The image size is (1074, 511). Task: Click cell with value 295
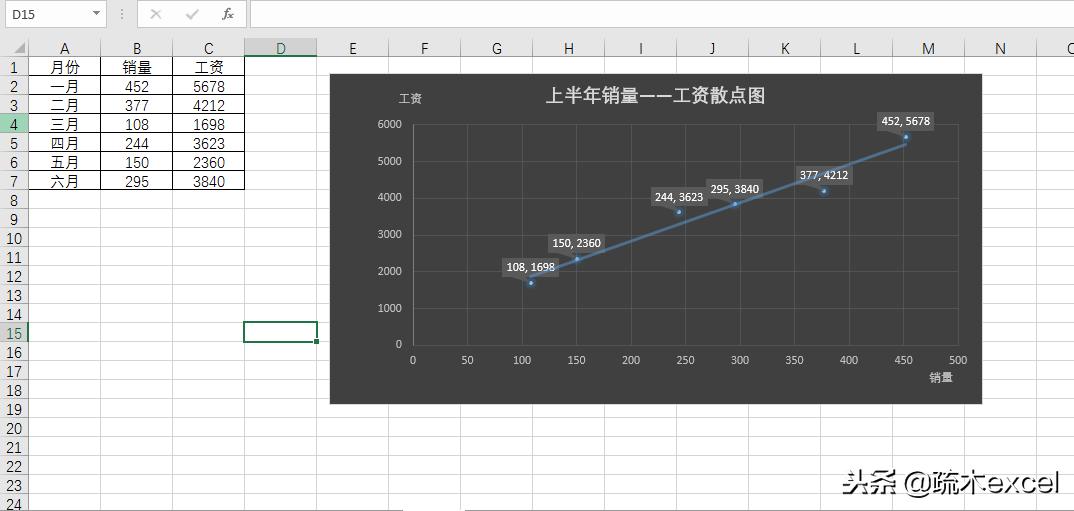coord(137,181)
